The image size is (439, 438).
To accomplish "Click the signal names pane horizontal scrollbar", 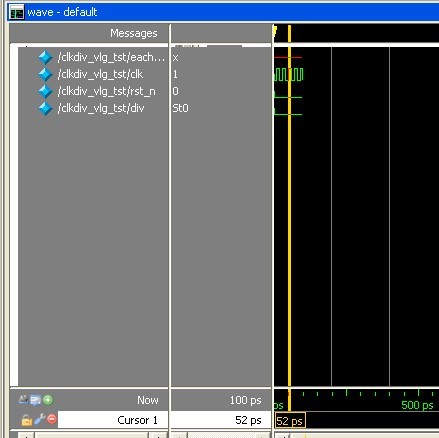I will 92,435.
